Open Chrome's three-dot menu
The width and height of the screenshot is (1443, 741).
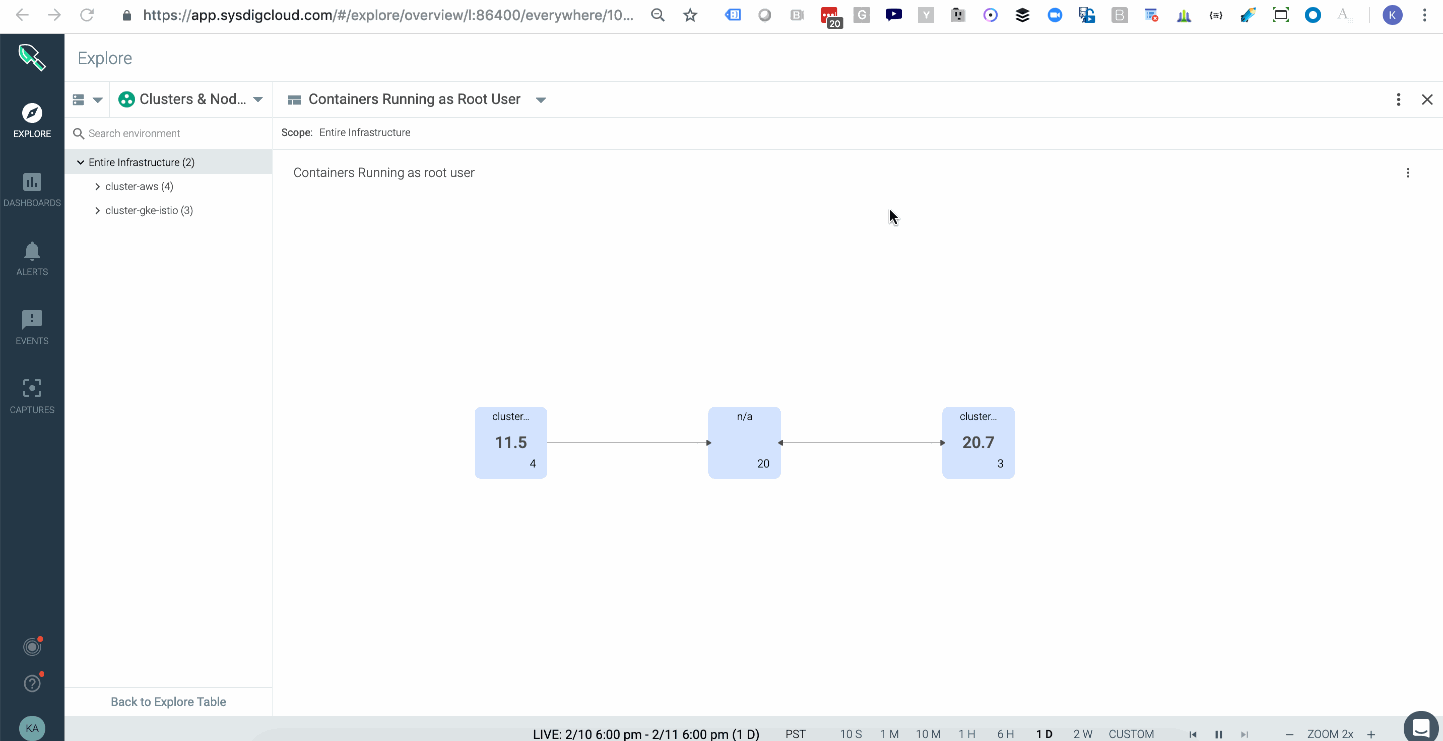point(1425,15)
